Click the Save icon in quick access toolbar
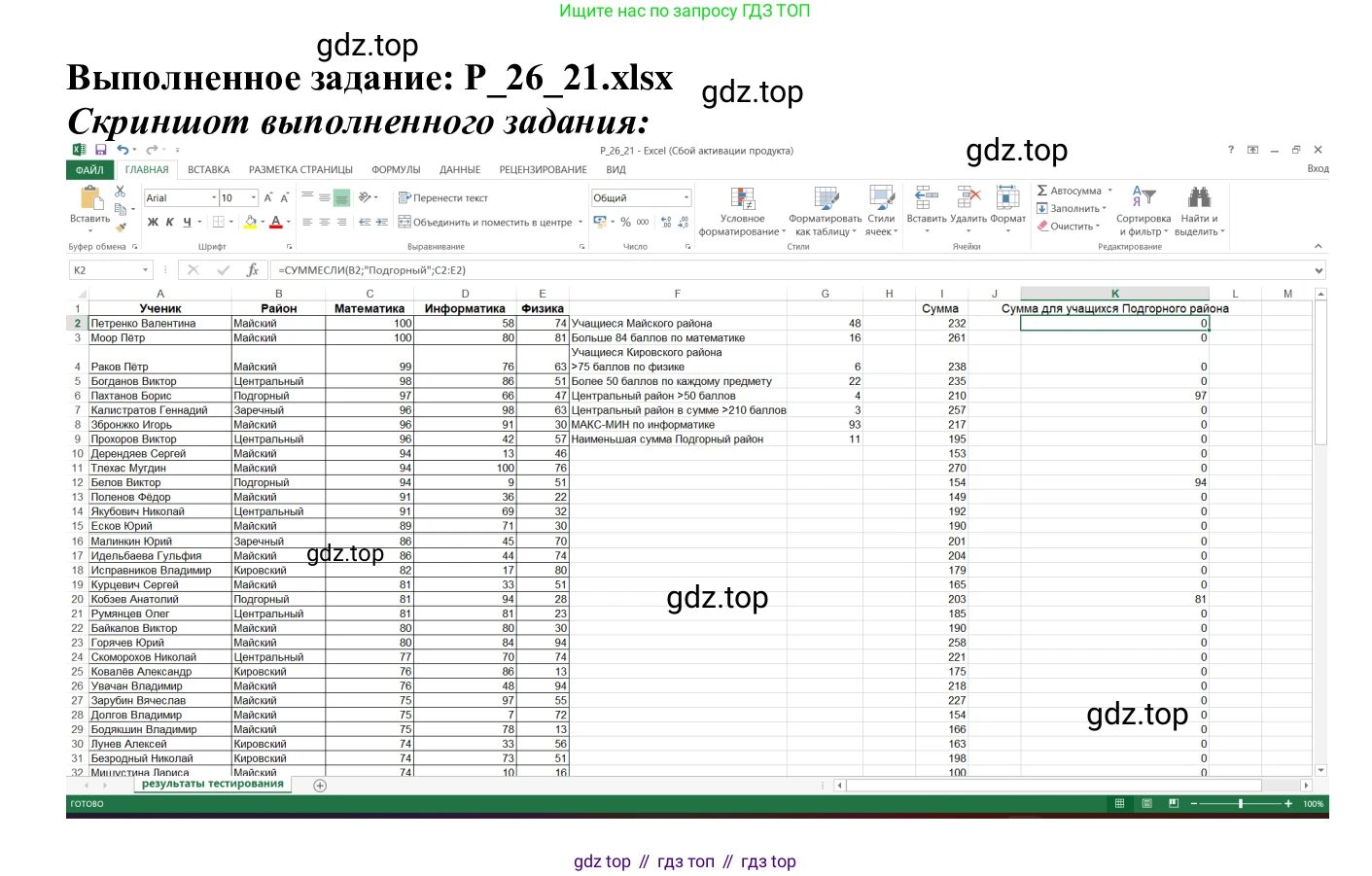This screenshot has height=876, width=1372. (x=100, y=150)
